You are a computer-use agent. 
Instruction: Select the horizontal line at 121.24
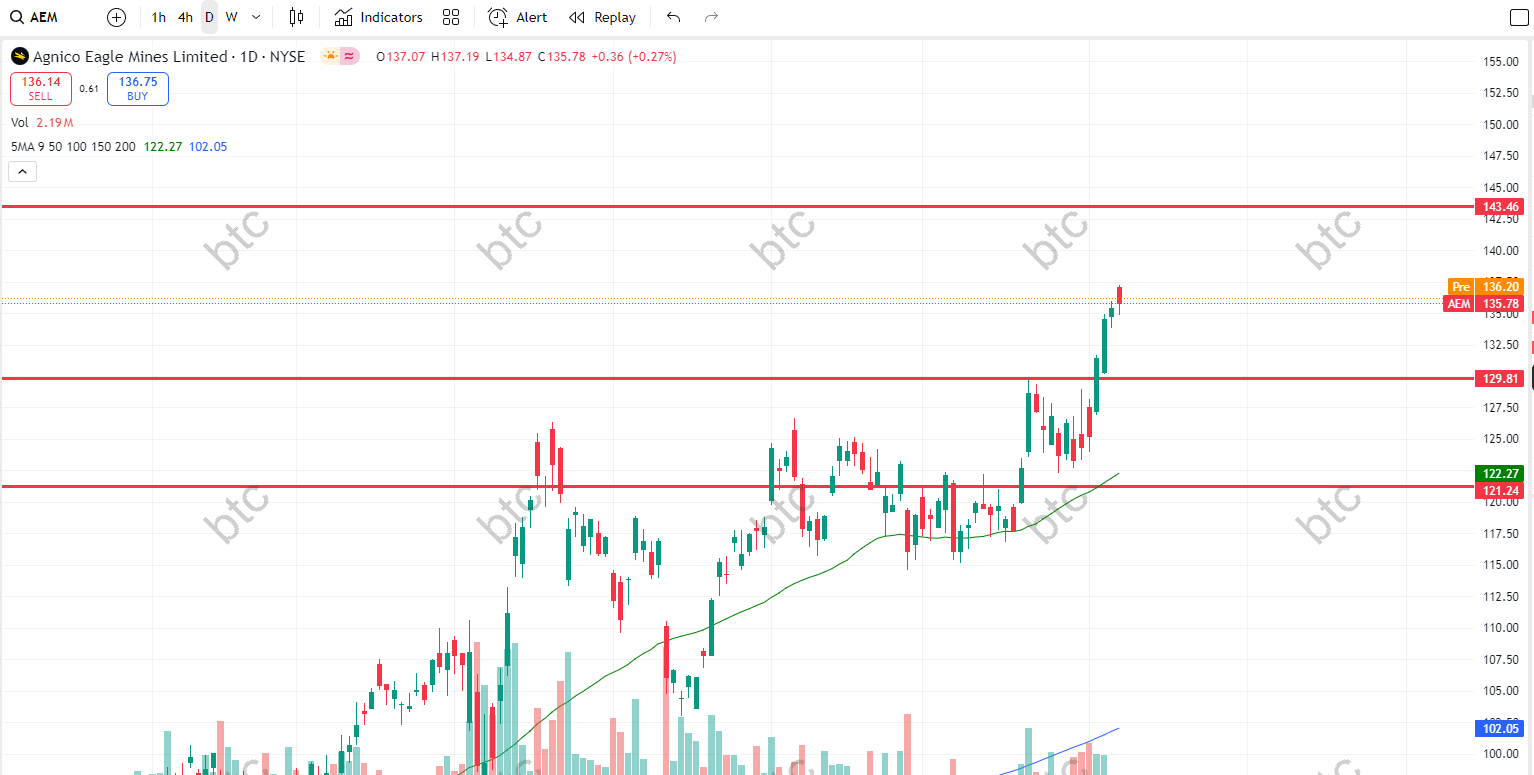click(x=738, y=487)
